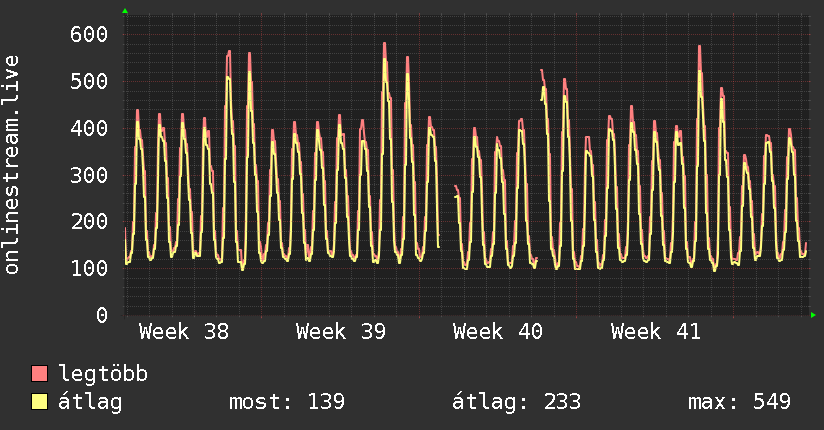
Task: Click the max: 549 statistic
Action: point(739,402)
